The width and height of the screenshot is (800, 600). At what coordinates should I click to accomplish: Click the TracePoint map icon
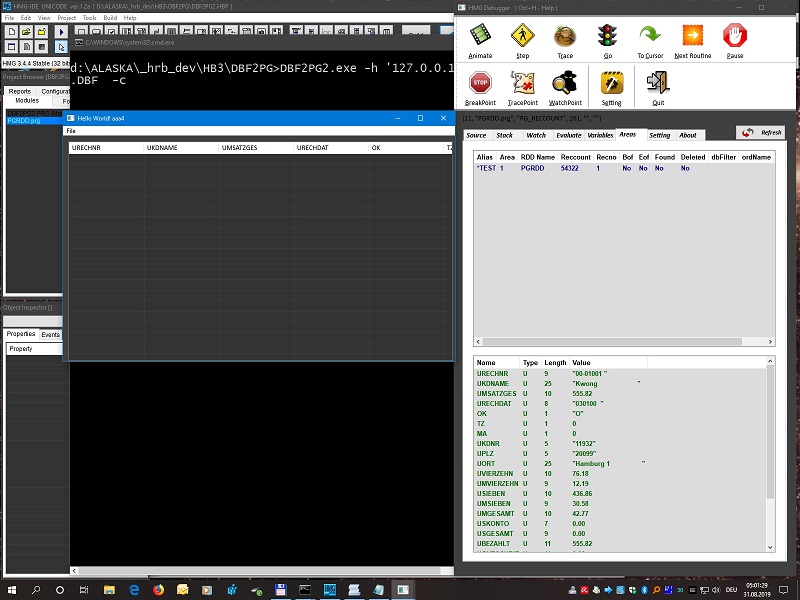(x=522, y=84)
